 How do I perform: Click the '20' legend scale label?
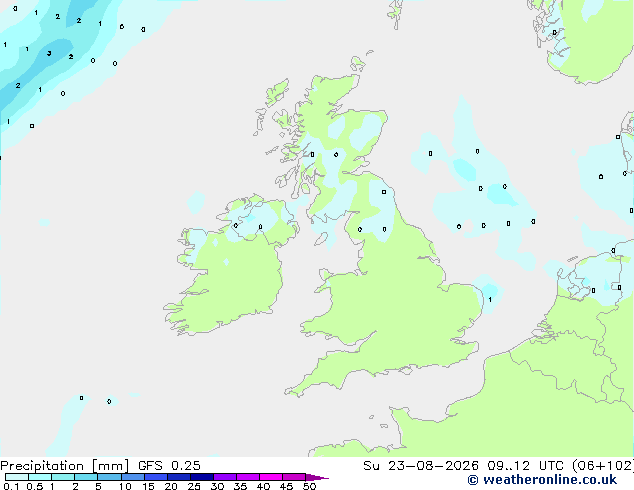click(x=171, y=486)
